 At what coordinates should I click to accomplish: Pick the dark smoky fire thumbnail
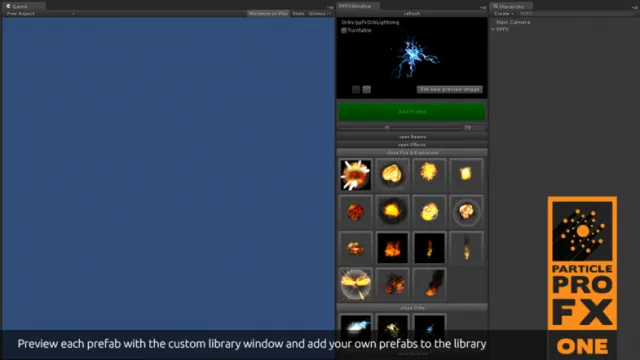(x=392, y=284)
